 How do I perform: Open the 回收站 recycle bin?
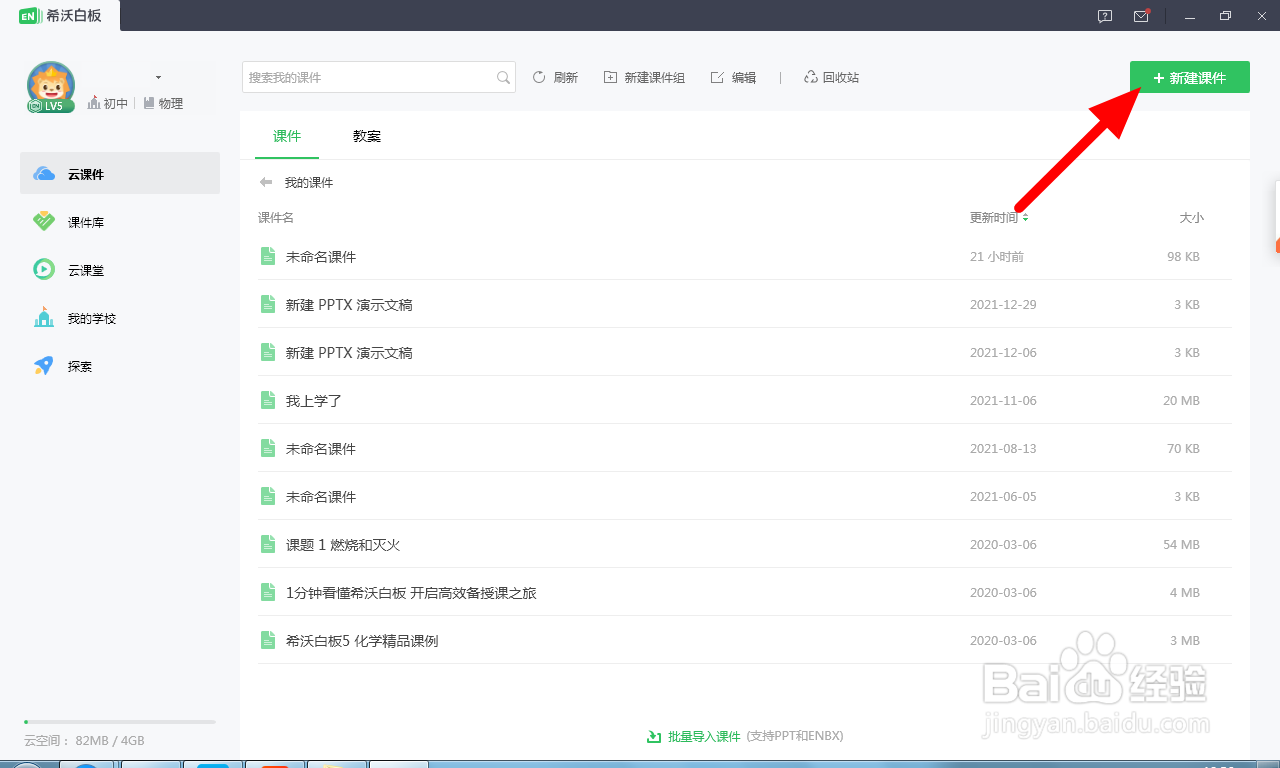coord(831,77)
